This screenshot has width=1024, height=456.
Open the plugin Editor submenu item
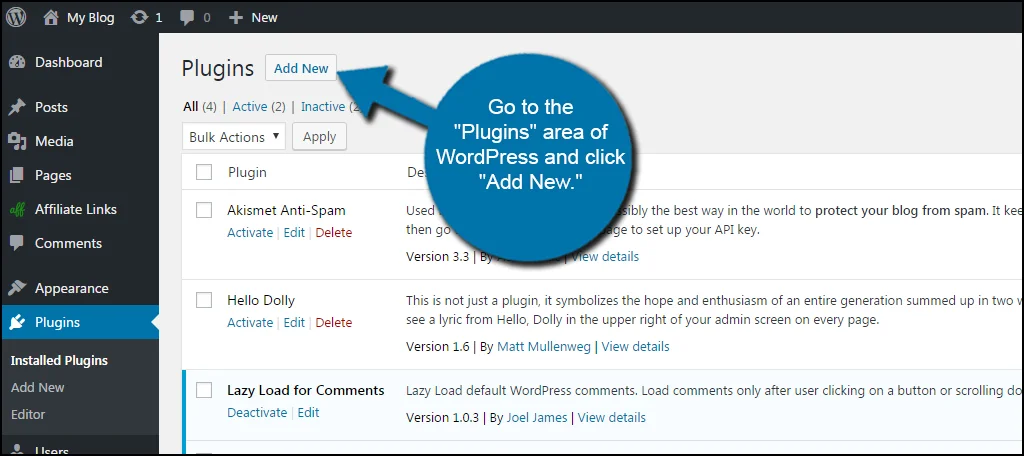pyautogui.click(x=28, y=414)
